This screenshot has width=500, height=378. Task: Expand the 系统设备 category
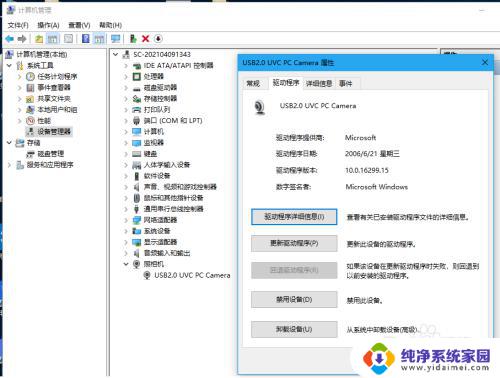pos(126,231)
